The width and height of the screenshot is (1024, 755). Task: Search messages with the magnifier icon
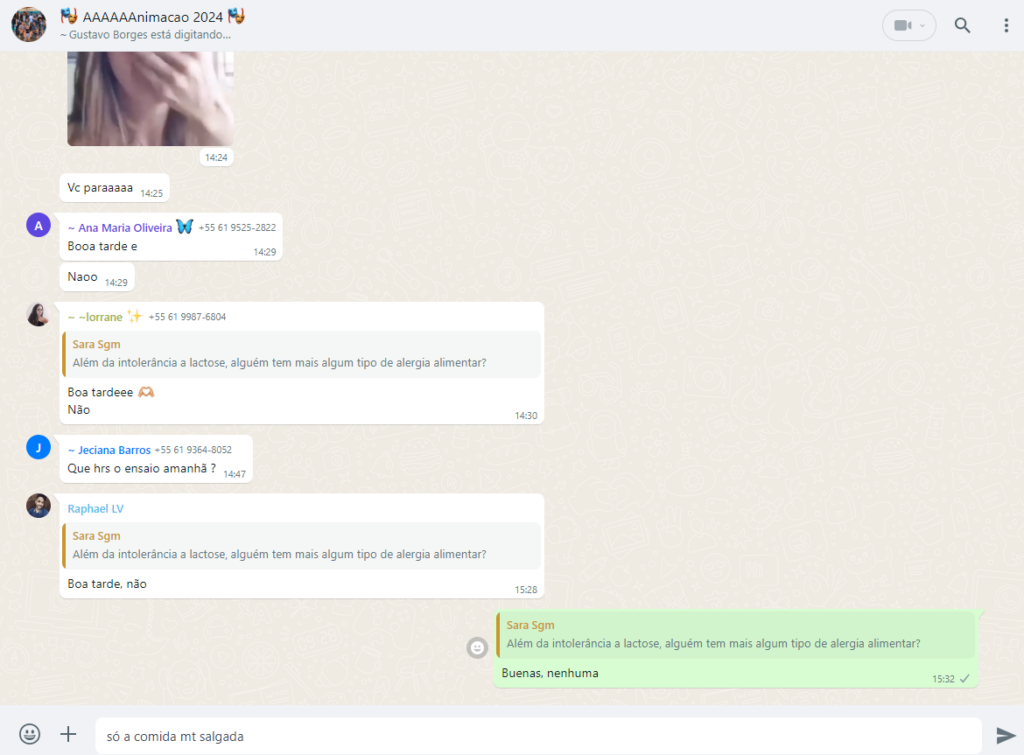[962, 25]
